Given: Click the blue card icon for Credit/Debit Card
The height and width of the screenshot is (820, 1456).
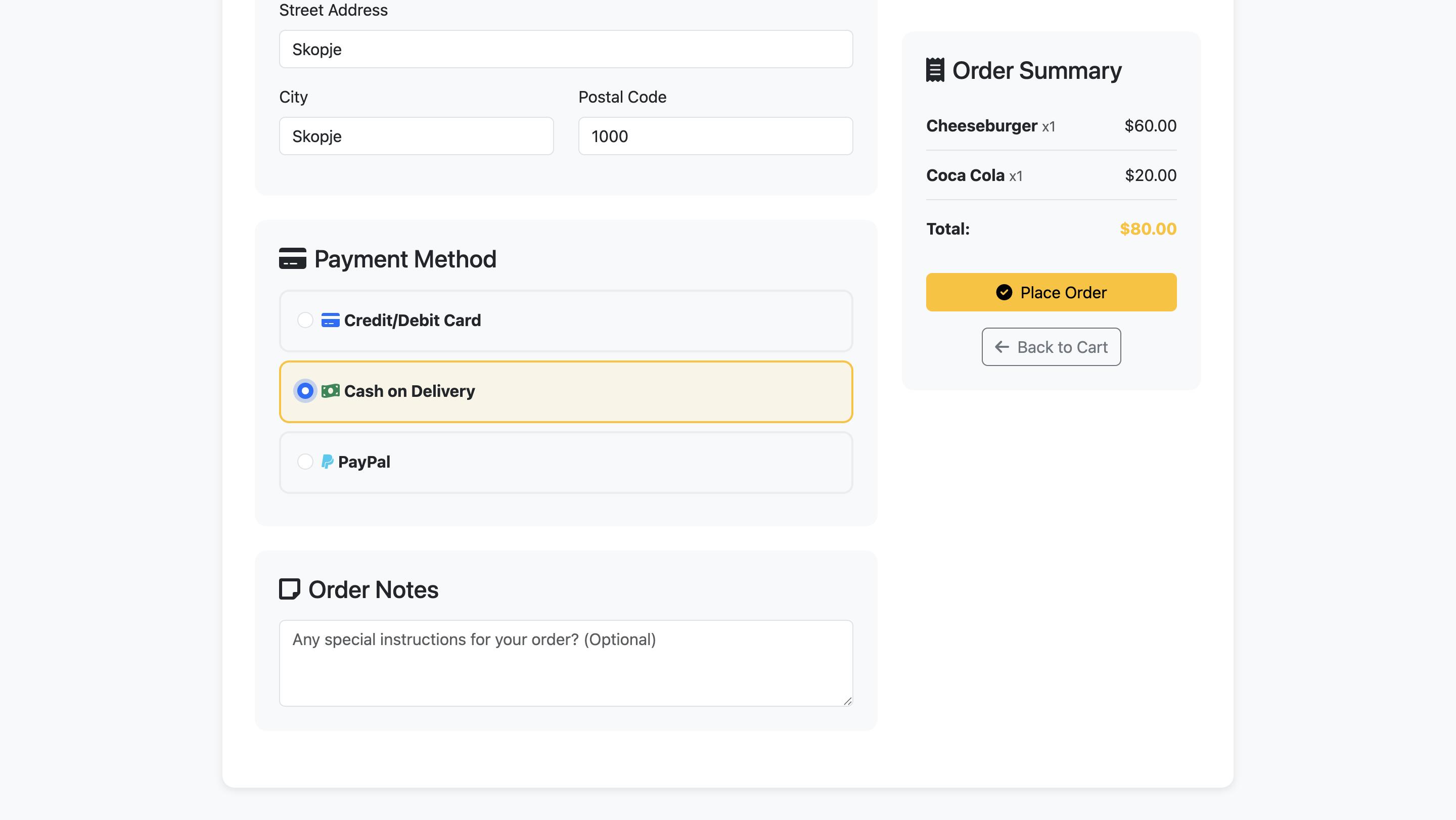Looking at the screenshot, I should 330,321.
